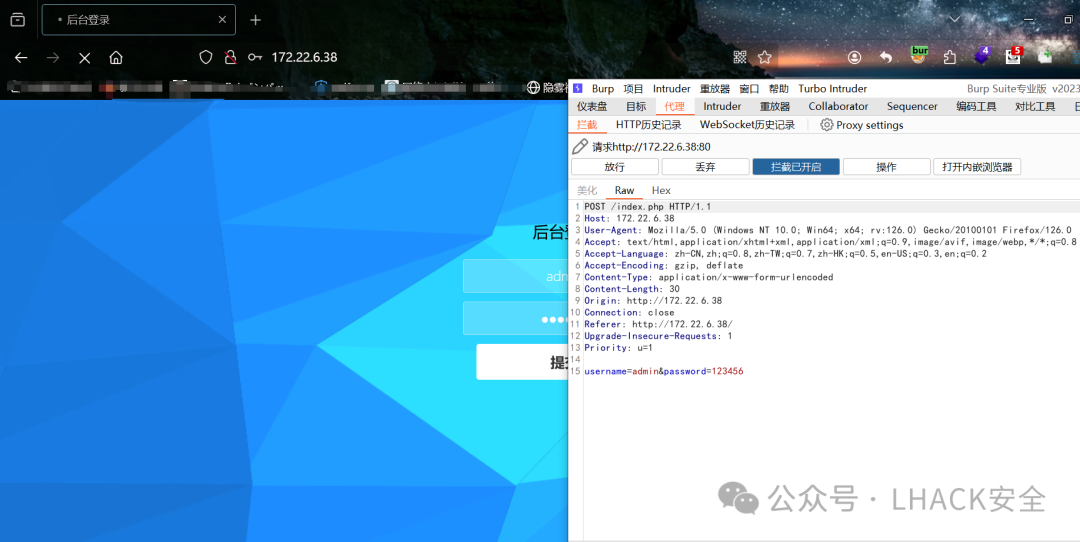The image size is (1080, 542).
Task: Open the QR code icon in address bar
Action: (740, 57)
